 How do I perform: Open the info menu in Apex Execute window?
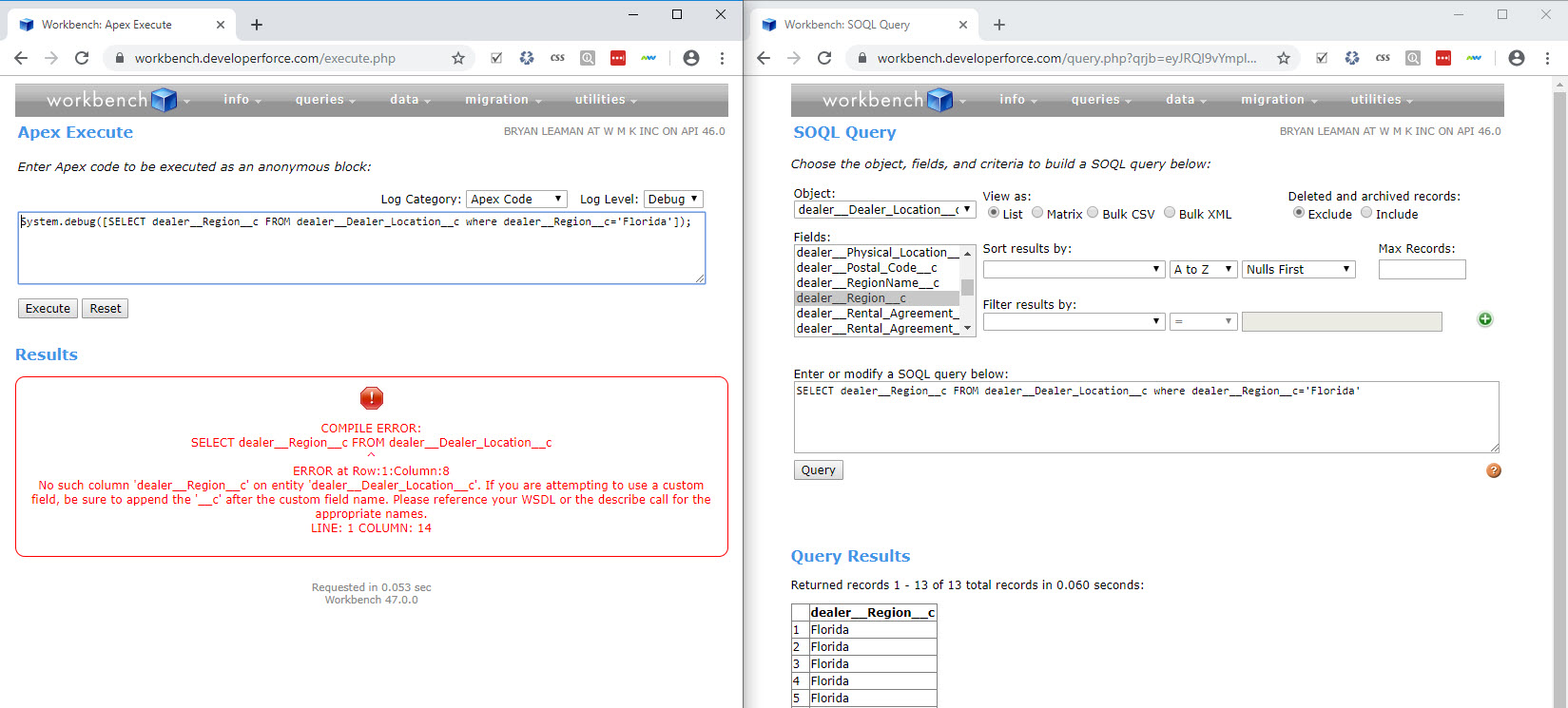click(242, 100)
